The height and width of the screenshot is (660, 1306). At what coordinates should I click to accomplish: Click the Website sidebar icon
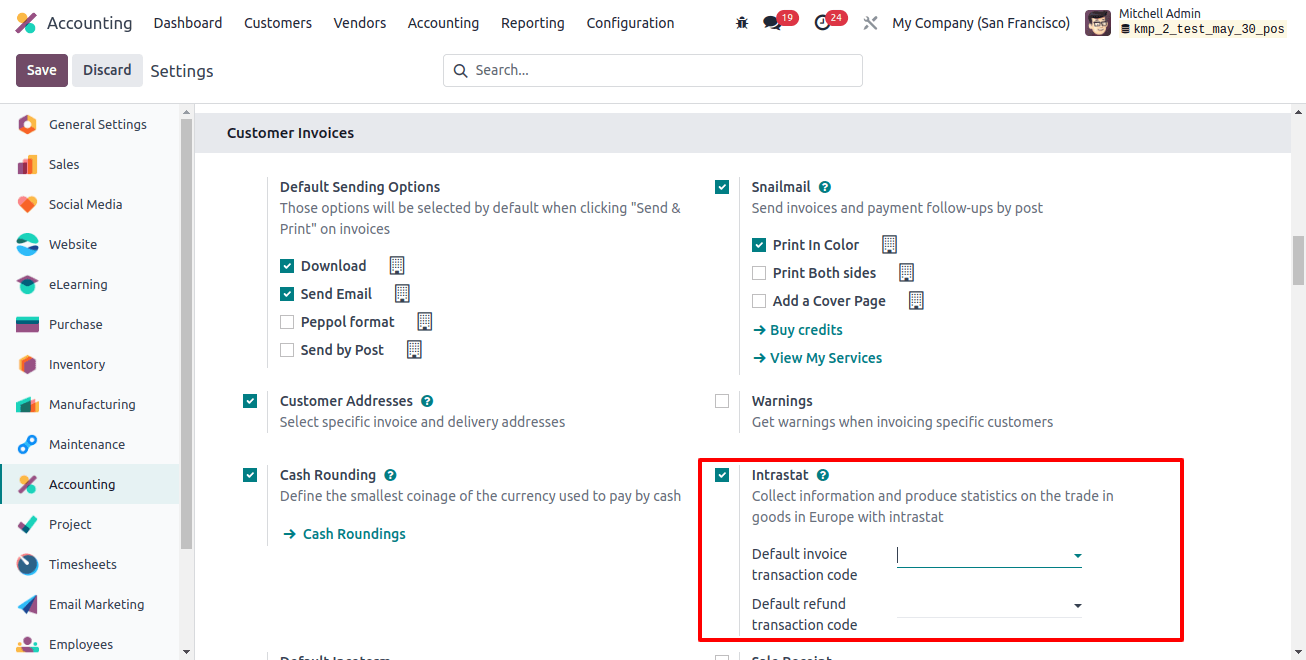pyautogui.click(x=28, y=245)
